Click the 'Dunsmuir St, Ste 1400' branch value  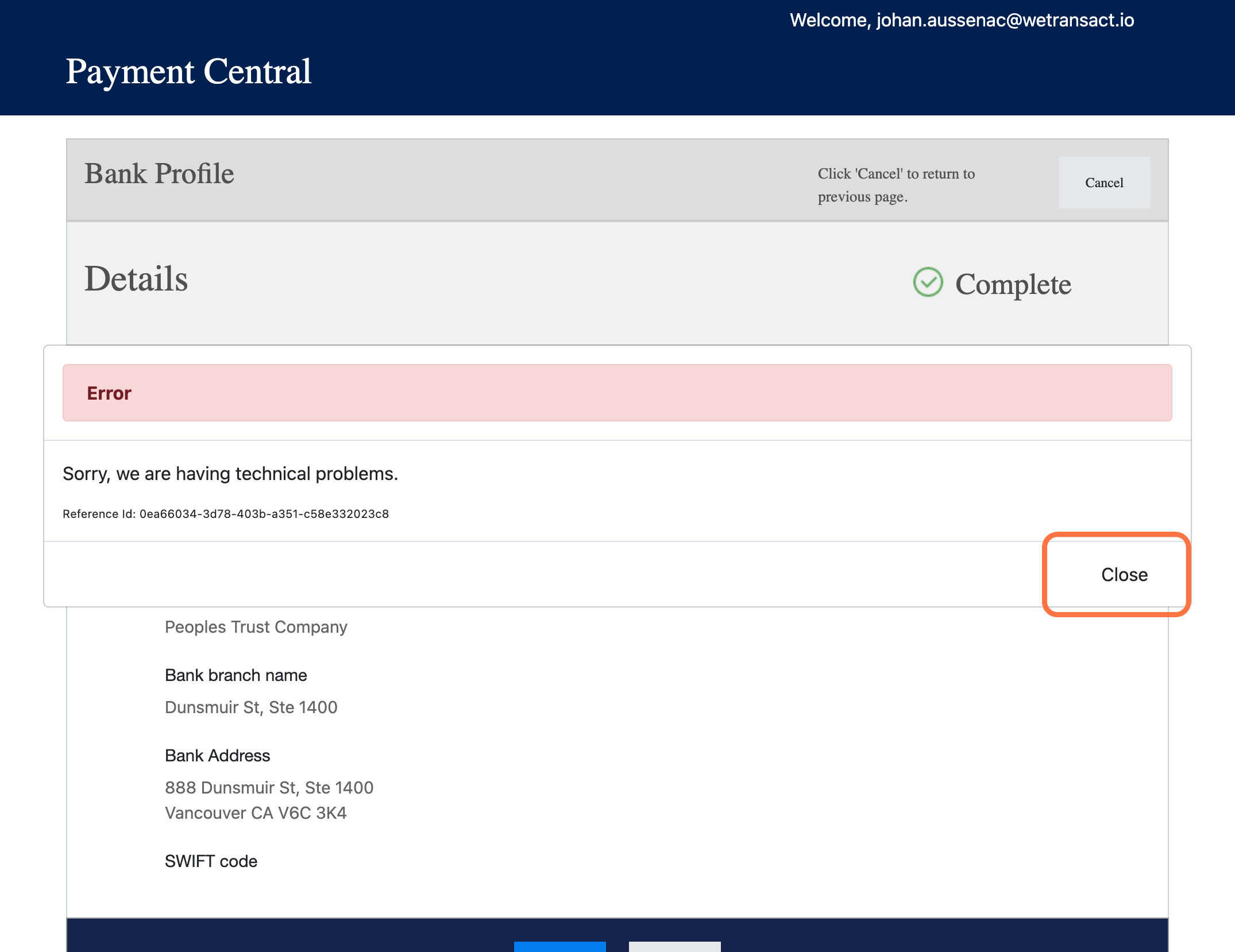tap(251, 707)
